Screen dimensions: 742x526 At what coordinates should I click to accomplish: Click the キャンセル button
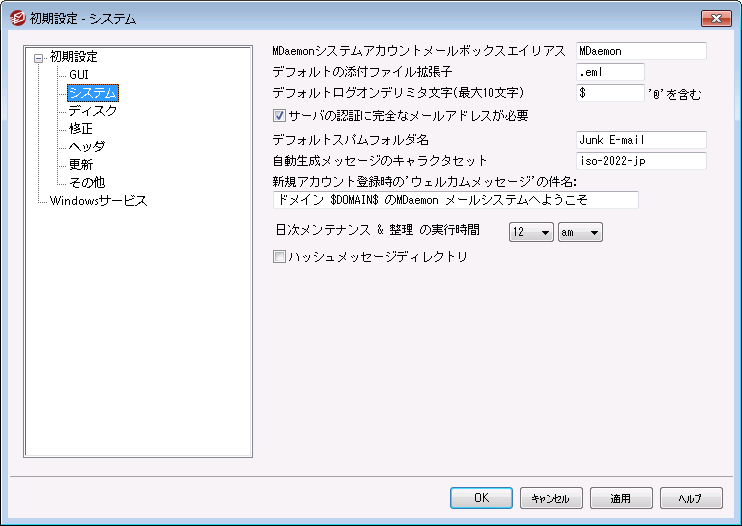550,498
